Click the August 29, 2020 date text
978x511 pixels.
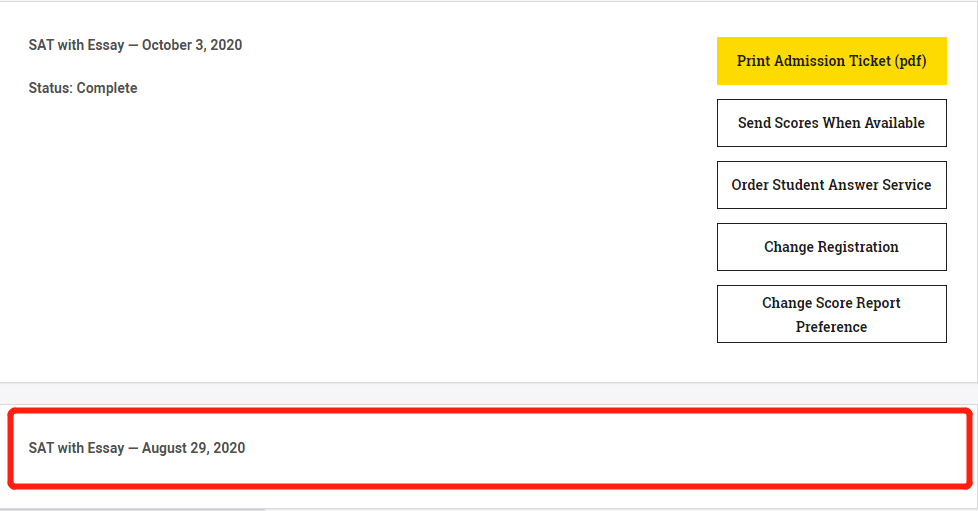(193, 448)
